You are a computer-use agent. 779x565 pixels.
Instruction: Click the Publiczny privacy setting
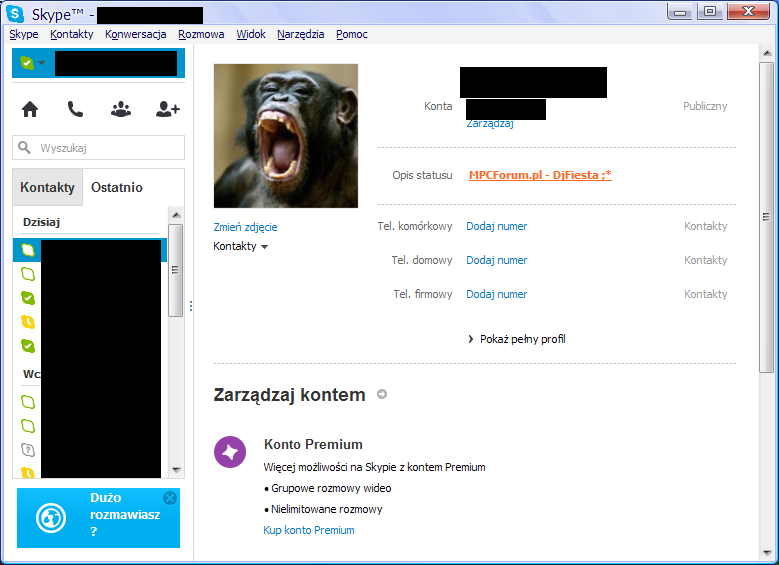click(x=705, y=106)
